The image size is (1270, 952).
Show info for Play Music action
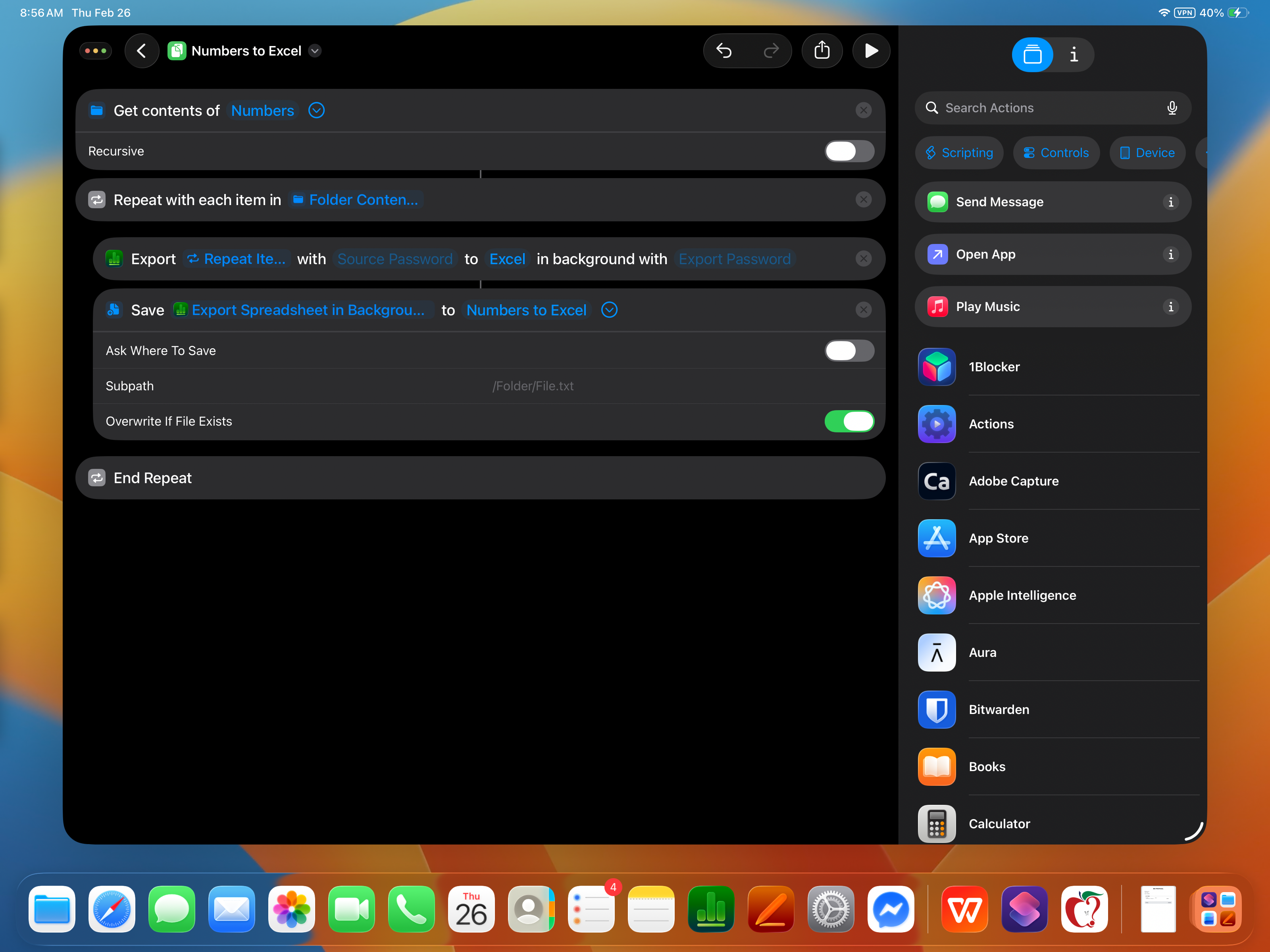click(1171, 307)
